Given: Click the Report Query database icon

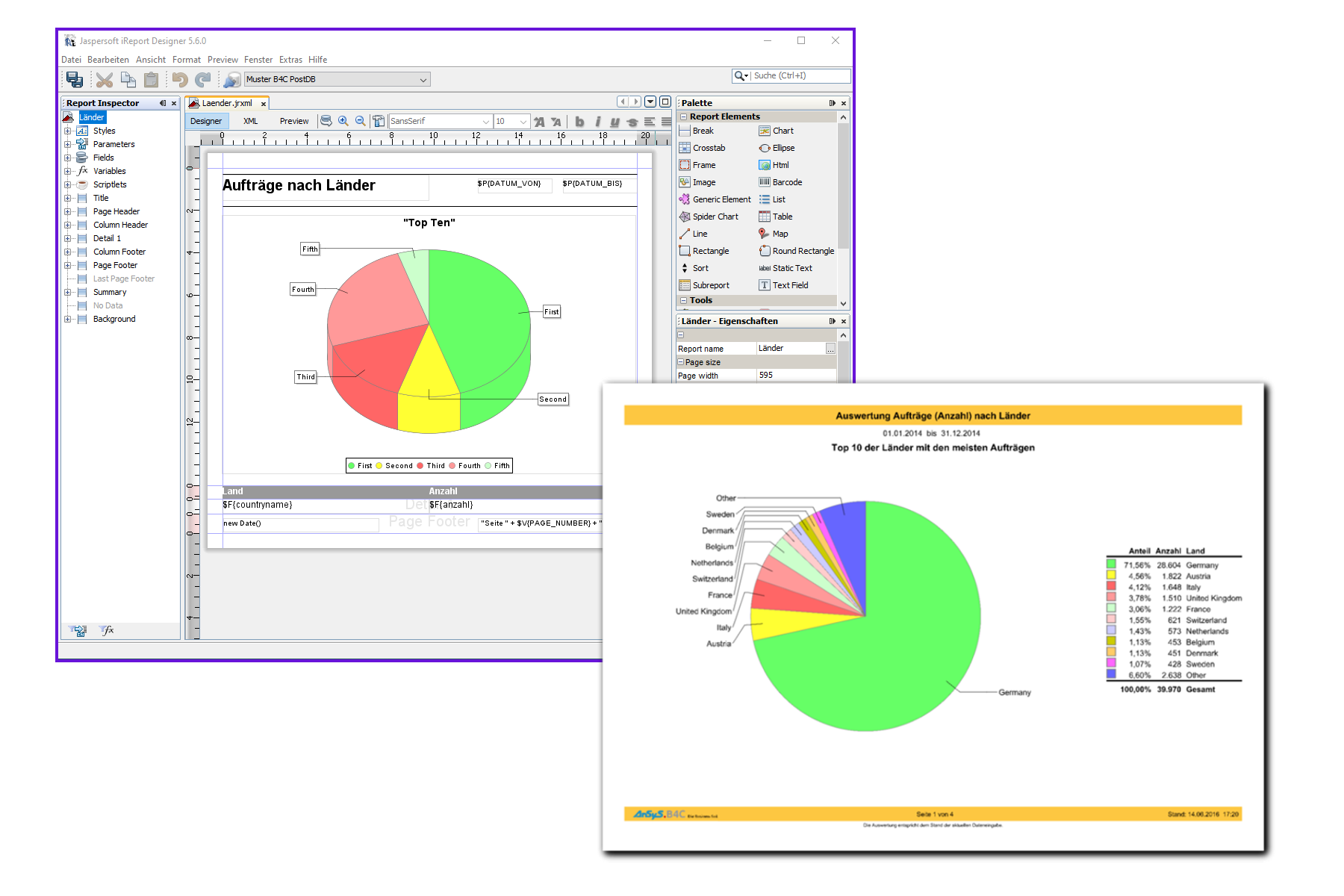Looking at the screenshot, I should click(x=326, y=121).
